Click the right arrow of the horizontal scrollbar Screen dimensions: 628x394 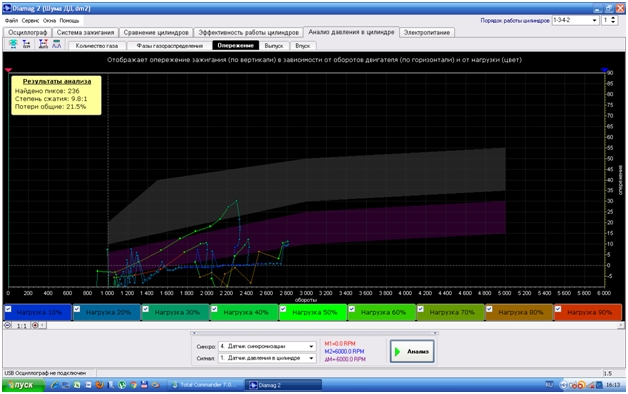coord(621,325)
